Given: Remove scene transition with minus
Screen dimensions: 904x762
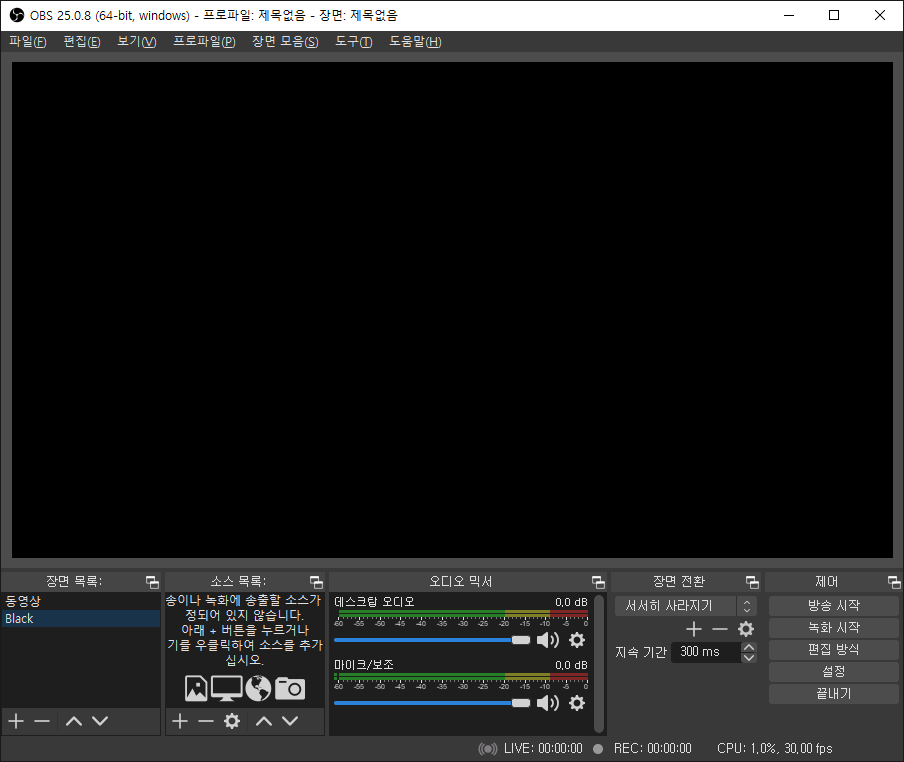Looking at the screenshot, I should pyautogui.click(x=720, y=629).
